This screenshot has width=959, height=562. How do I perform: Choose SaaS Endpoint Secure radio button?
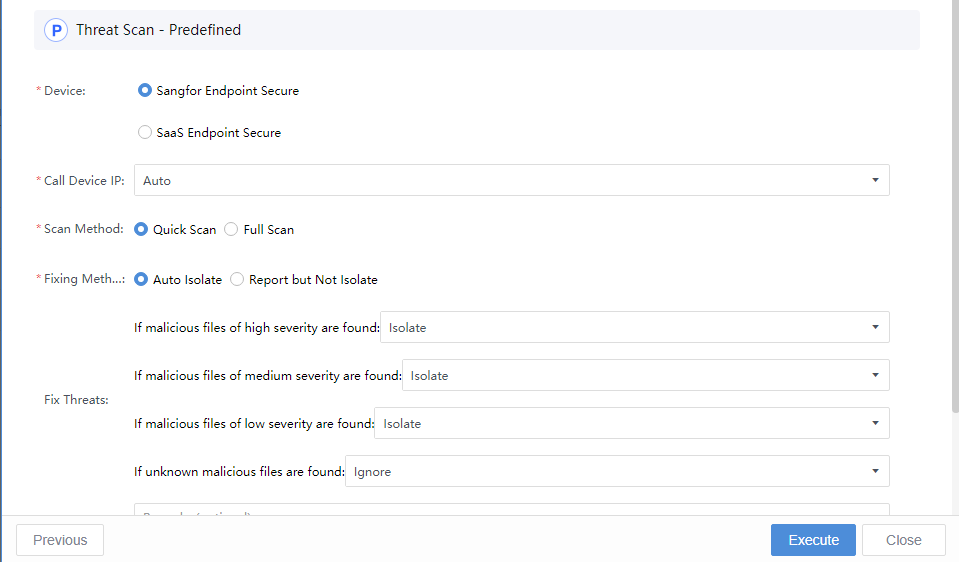click(145, 132)
